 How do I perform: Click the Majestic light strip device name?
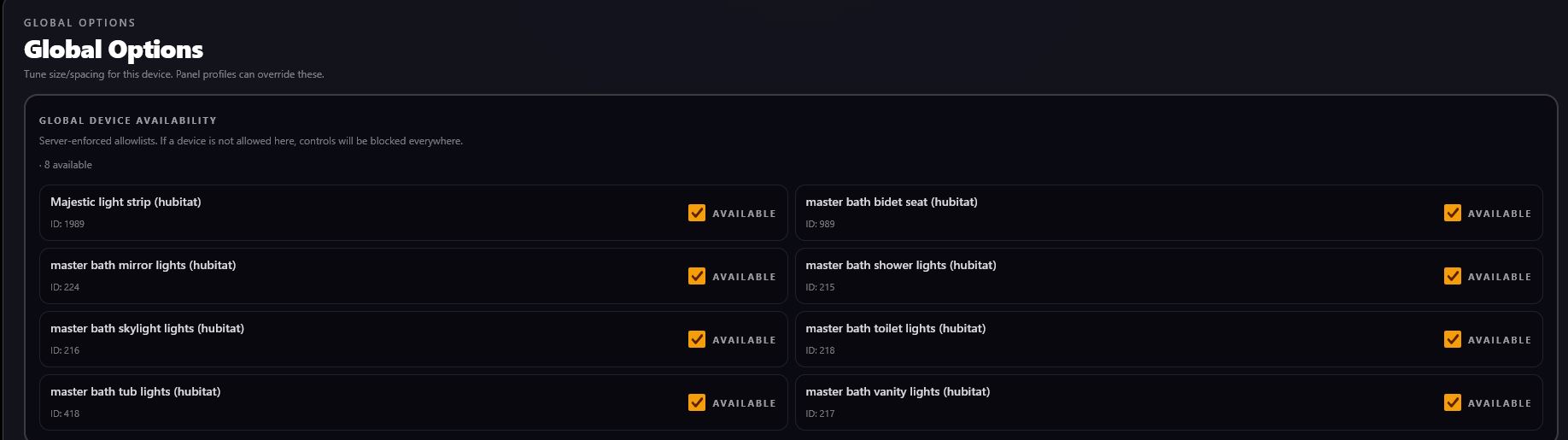point(126,202)
